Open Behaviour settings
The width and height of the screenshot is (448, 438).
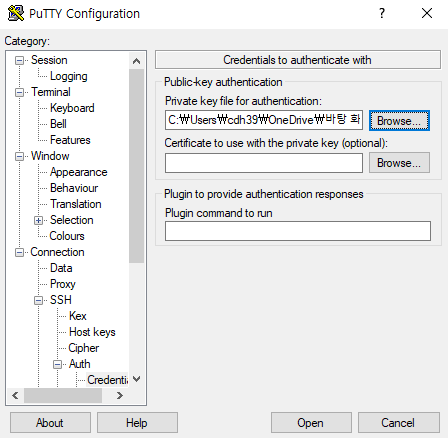[74, 188]
